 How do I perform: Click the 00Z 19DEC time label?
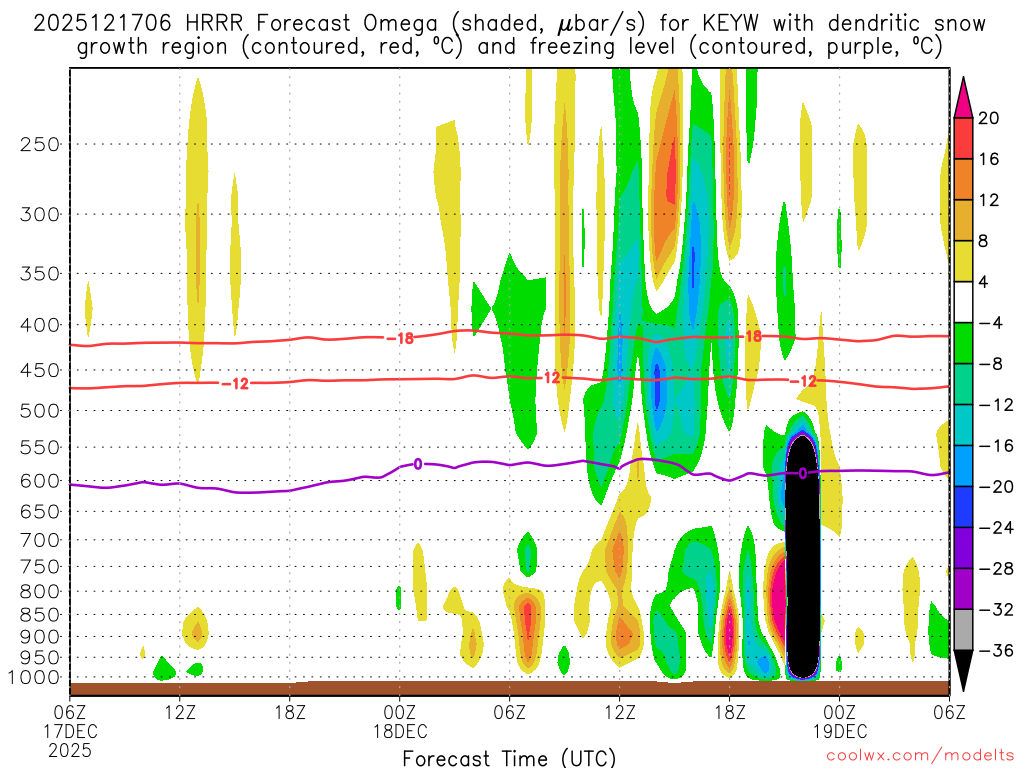click(x=840, y=721)
